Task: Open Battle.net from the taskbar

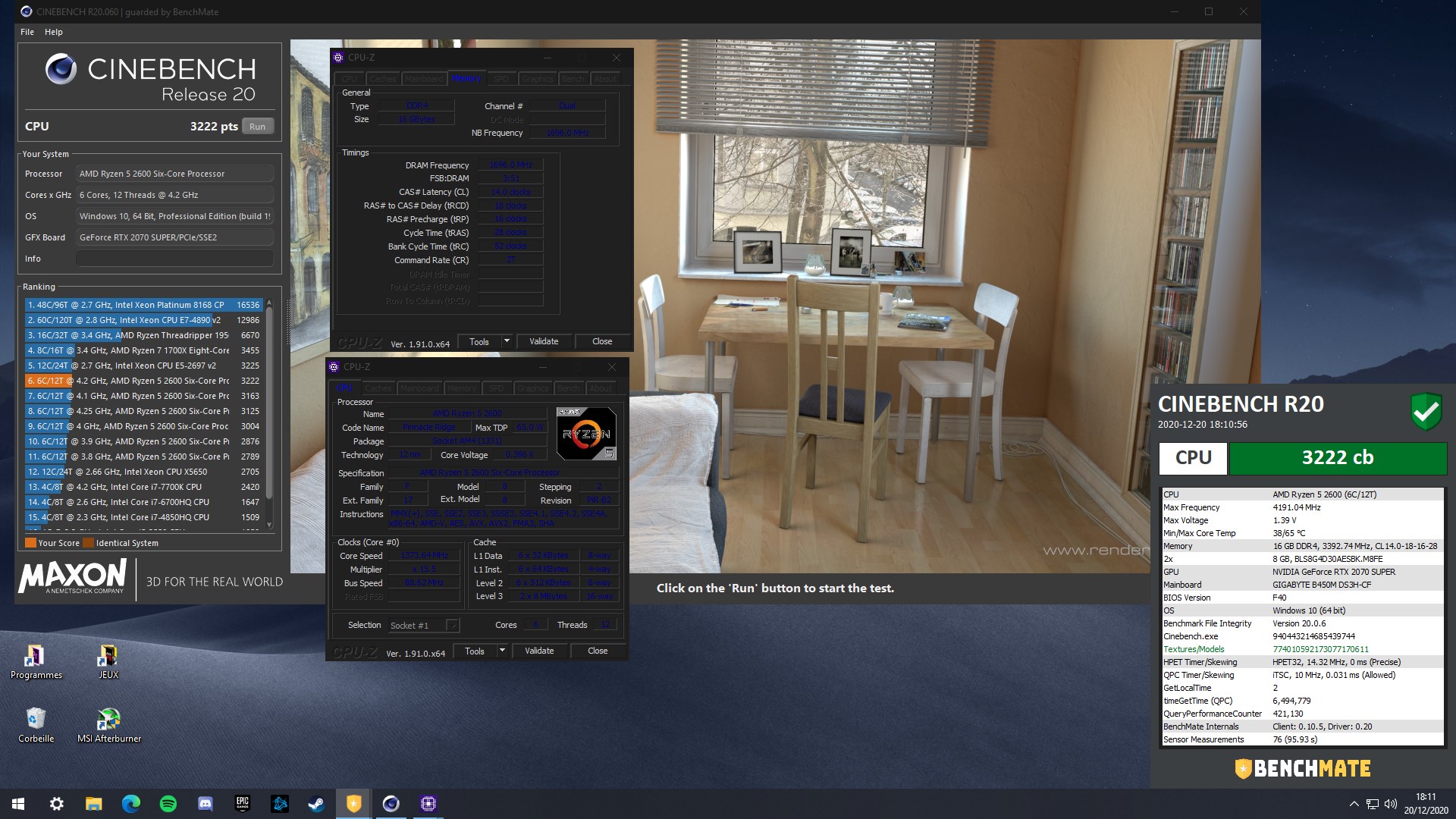Action: coord(279,804)
